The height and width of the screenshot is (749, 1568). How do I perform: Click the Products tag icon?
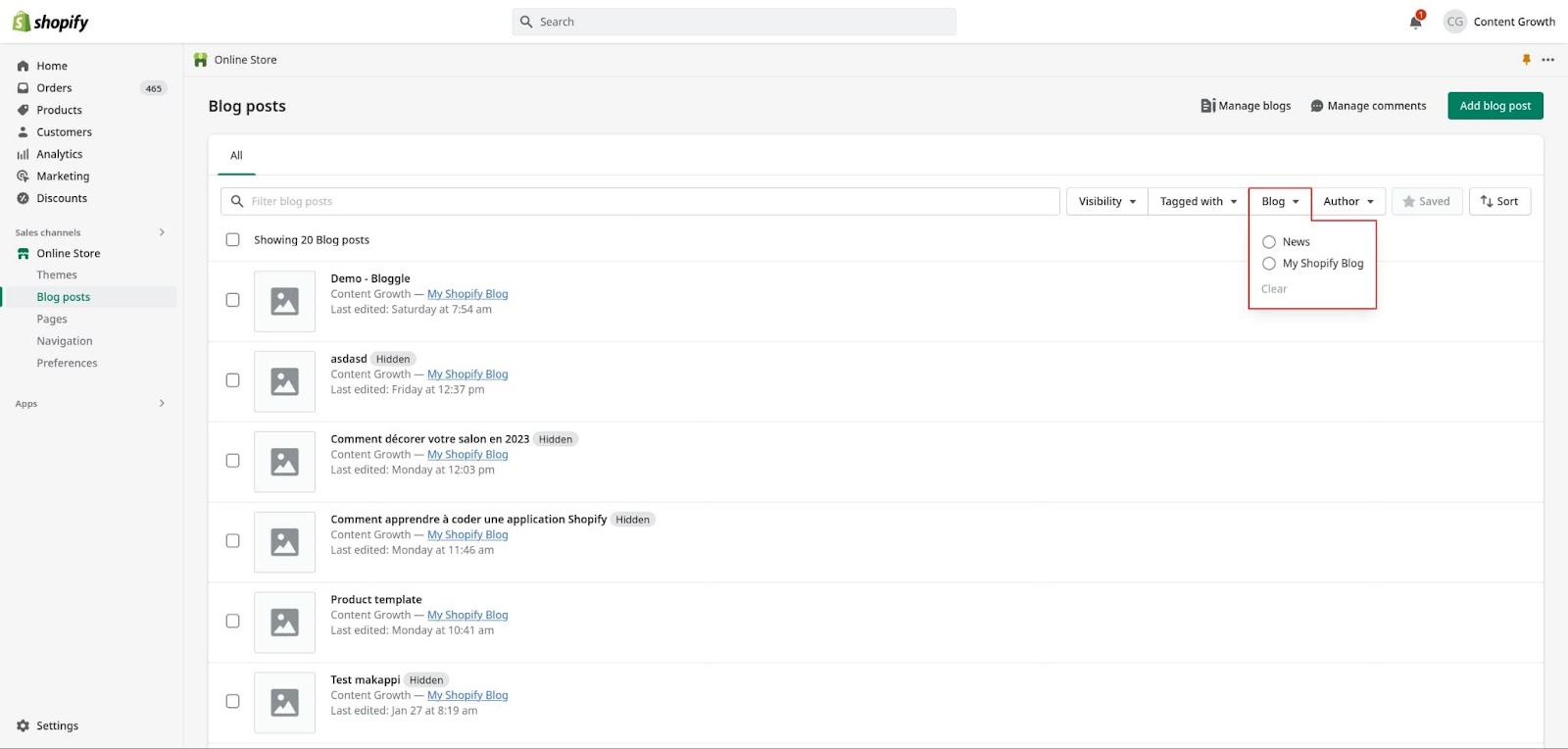pos(23,110)
